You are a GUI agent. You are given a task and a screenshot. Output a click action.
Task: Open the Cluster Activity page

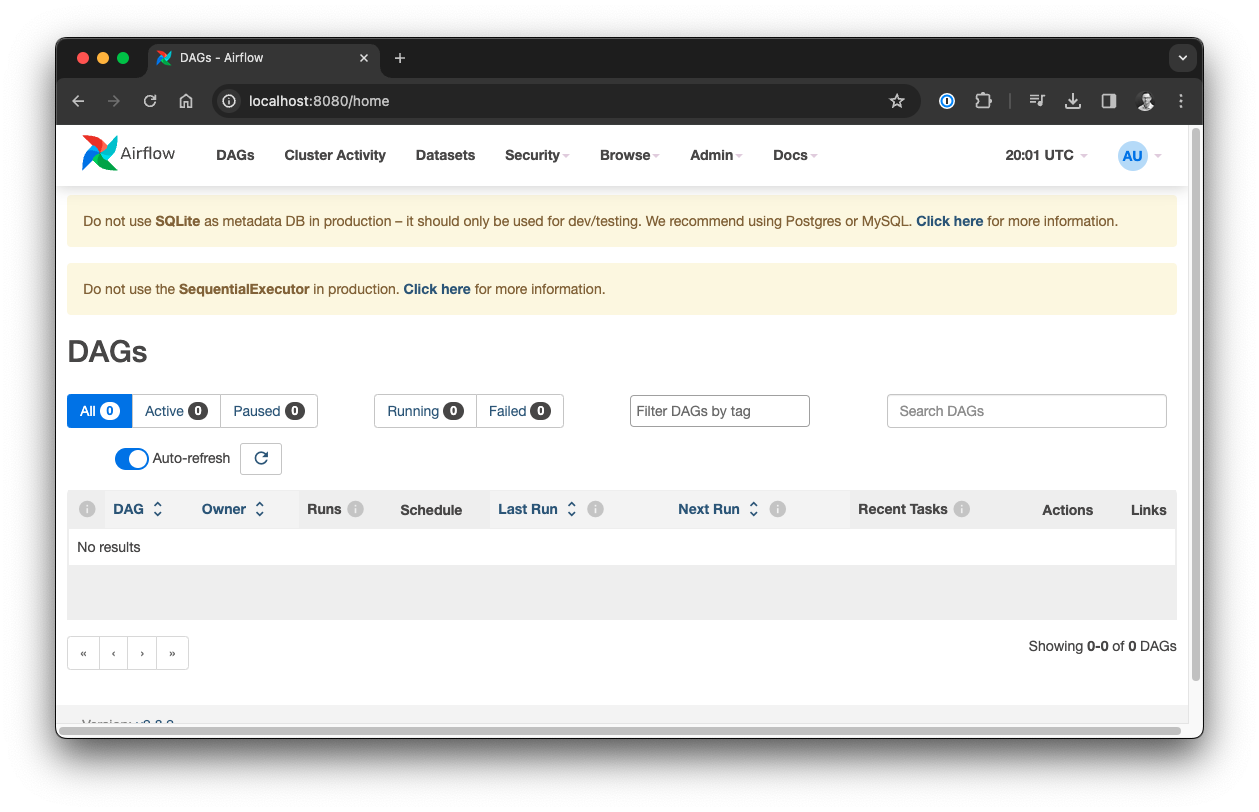pos(335,155)
